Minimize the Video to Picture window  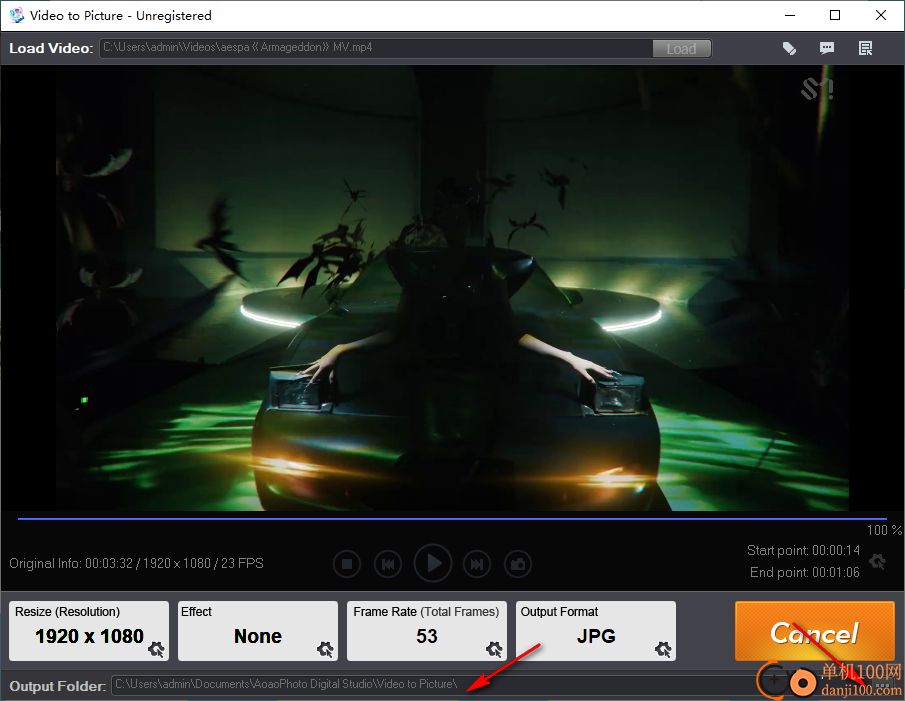click(x=790, y=16)
